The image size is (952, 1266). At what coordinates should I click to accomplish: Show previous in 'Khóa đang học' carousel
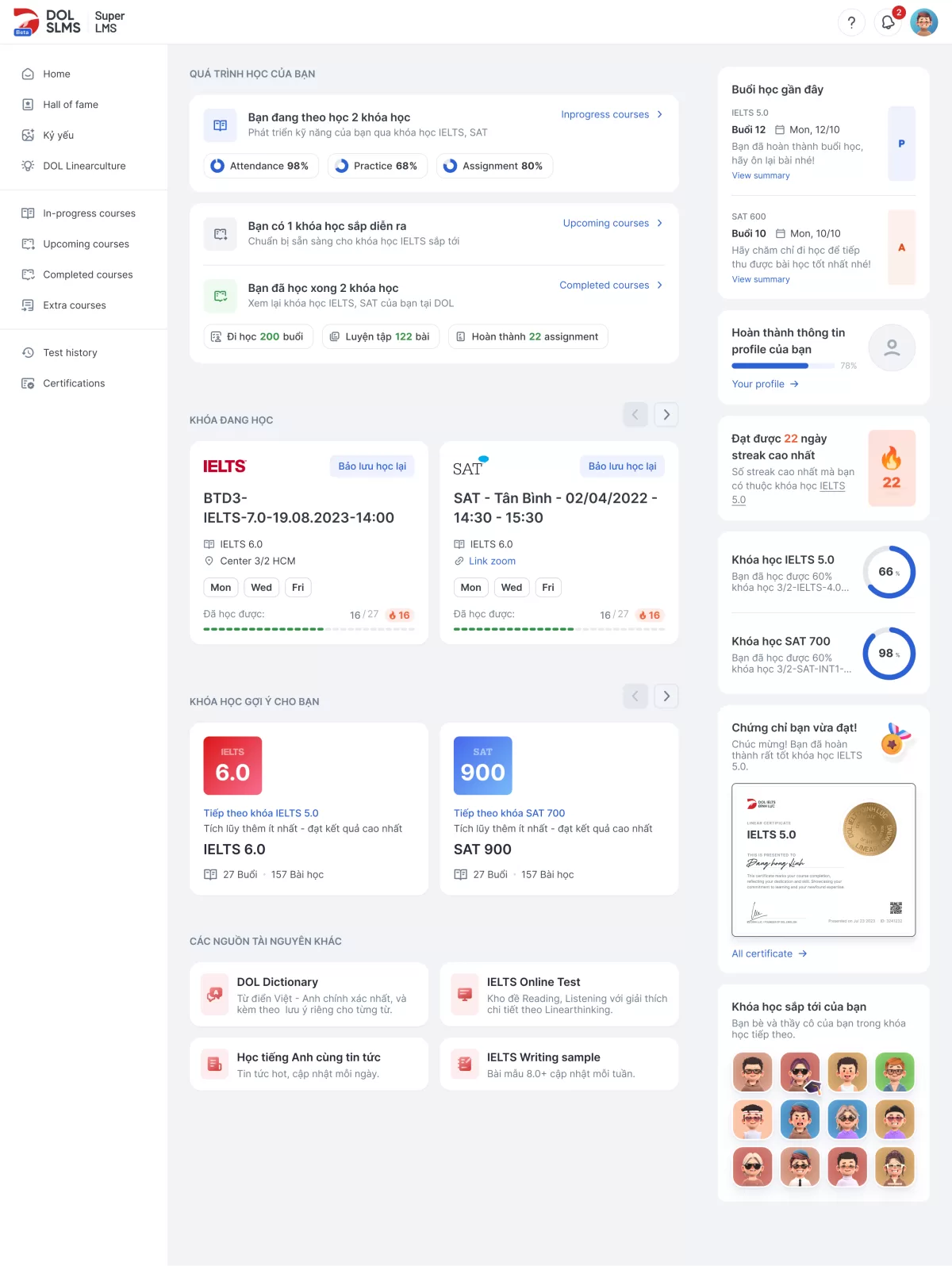pyautogui.click(x=635, y=414)
